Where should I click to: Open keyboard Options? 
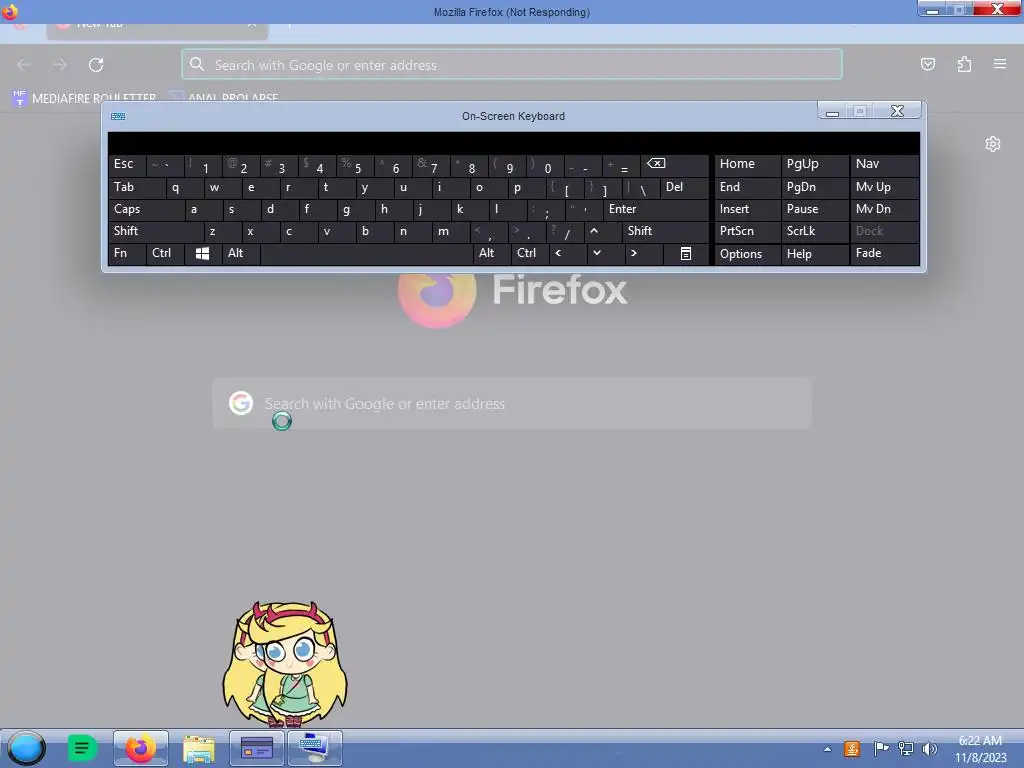747,253
